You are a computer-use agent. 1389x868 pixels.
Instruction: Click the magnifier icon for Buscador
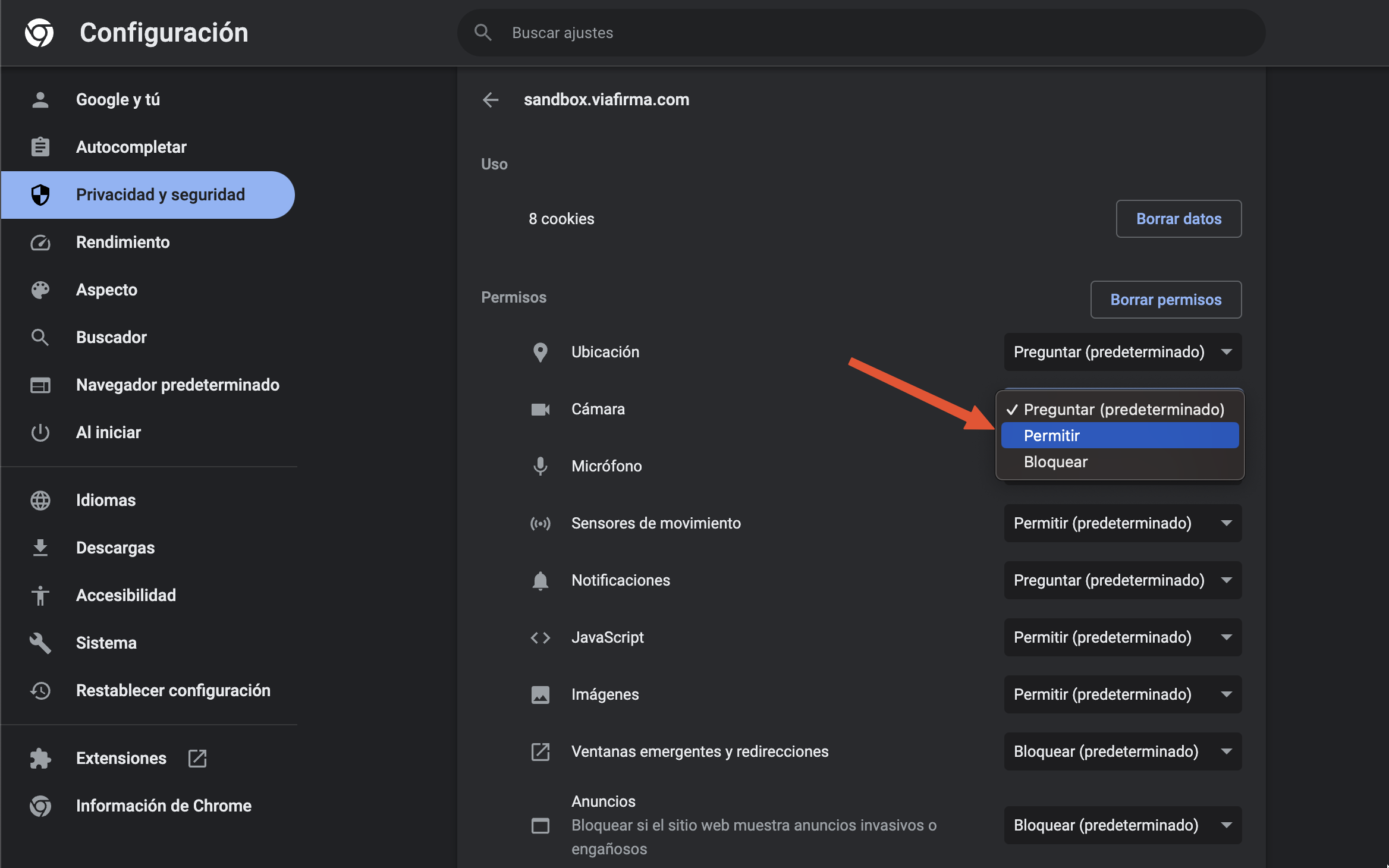[x=40, y=338]
